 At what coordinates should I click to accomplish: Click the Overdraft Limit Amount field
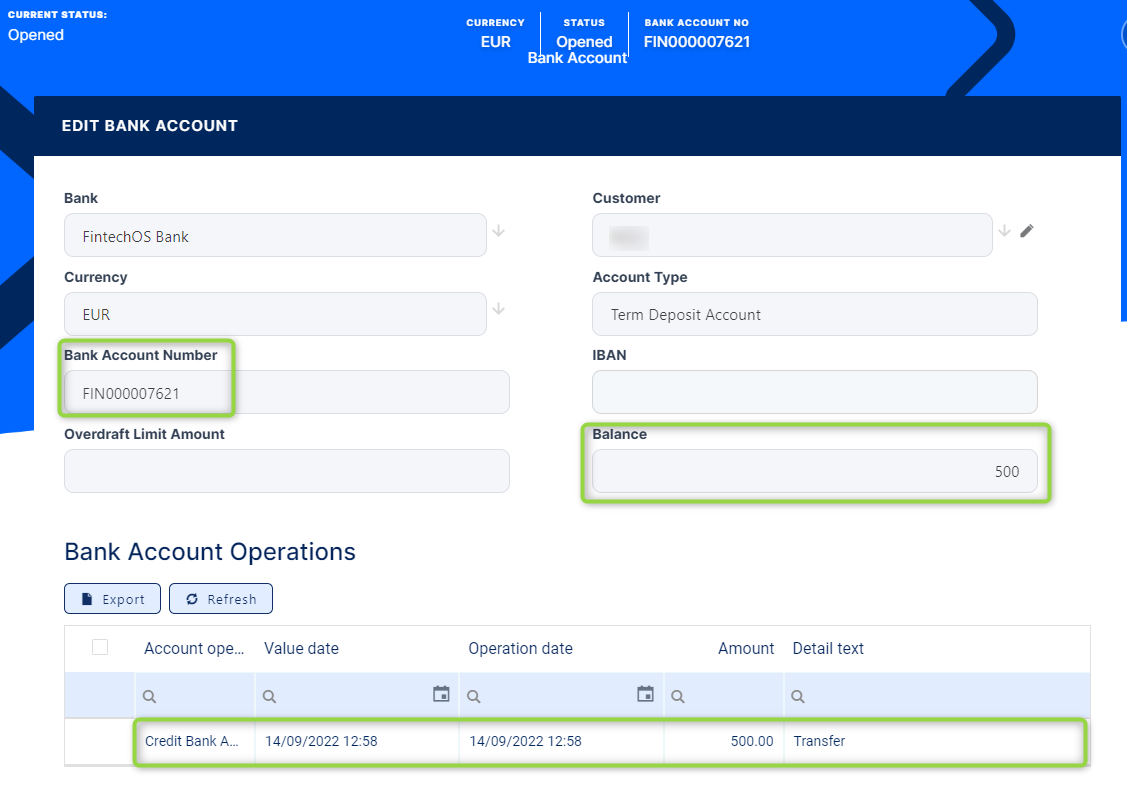pyautogui.click(x=286, y=471)
